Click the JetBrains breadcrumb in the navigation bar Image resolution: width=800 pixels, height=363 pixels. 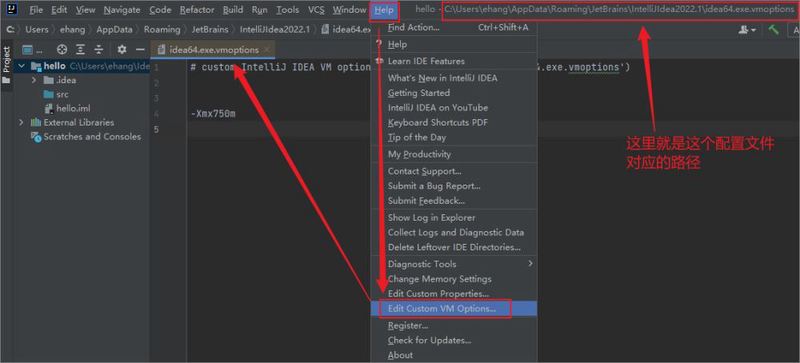tap(210, 30)
